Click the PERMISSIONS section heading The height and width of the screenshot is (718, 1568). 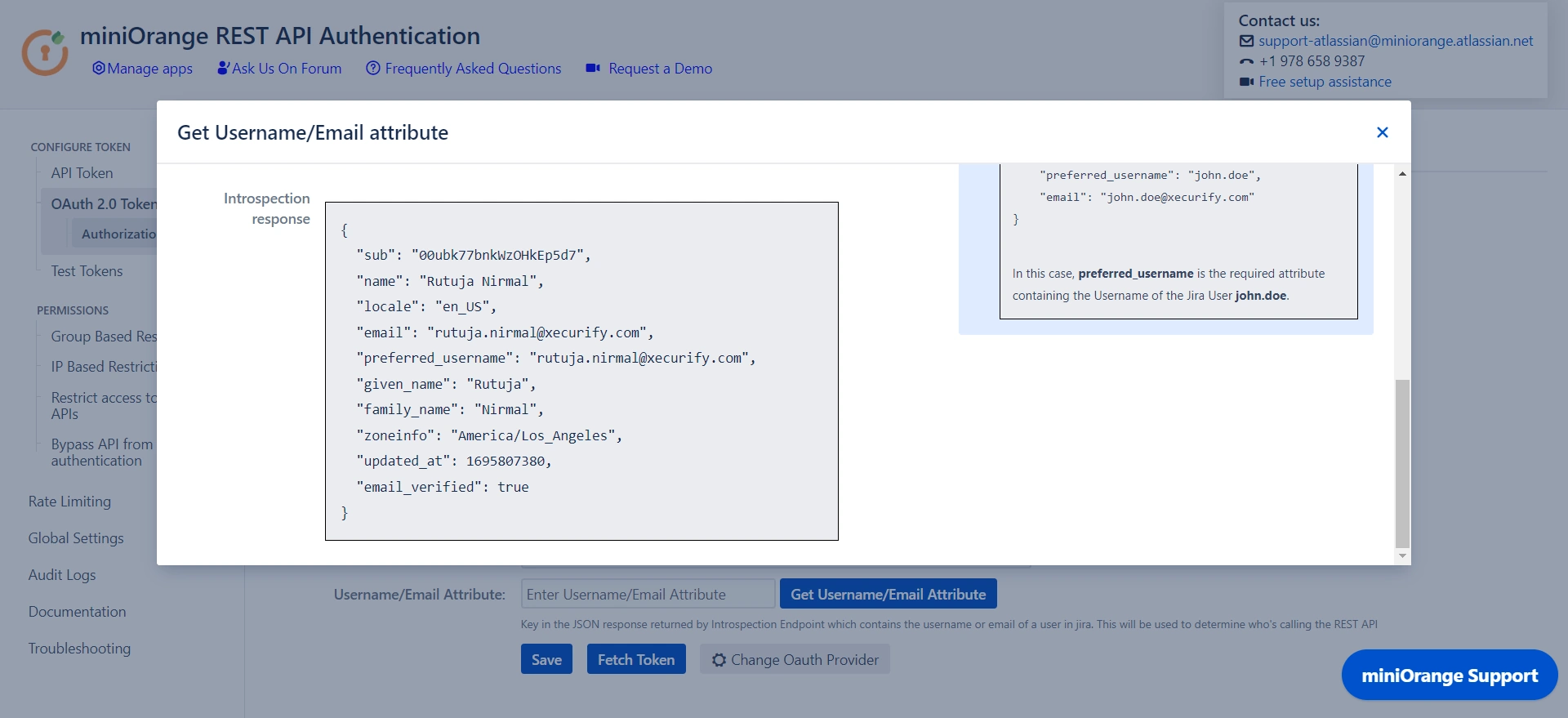(x=73, y=310)
